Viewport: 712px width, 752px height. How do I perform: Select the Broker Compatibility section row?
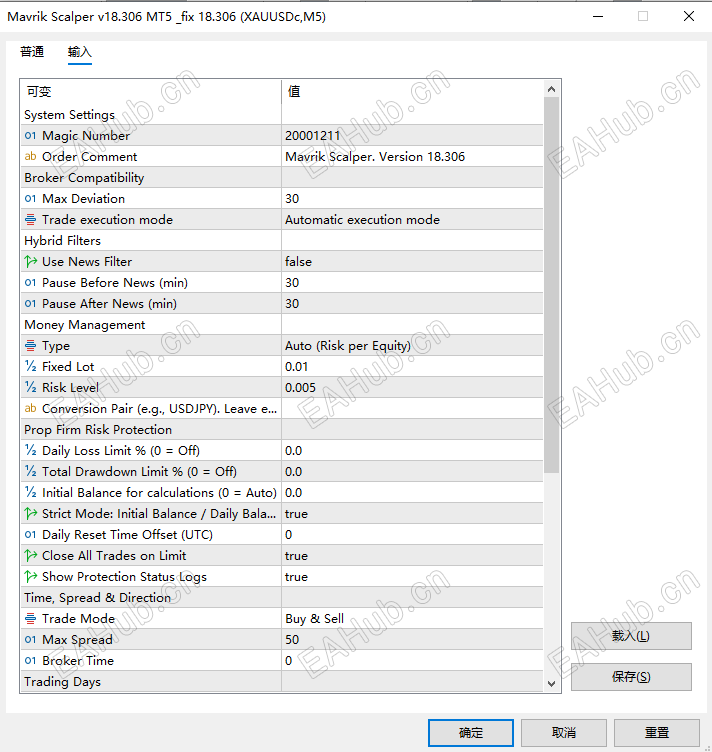282,177
